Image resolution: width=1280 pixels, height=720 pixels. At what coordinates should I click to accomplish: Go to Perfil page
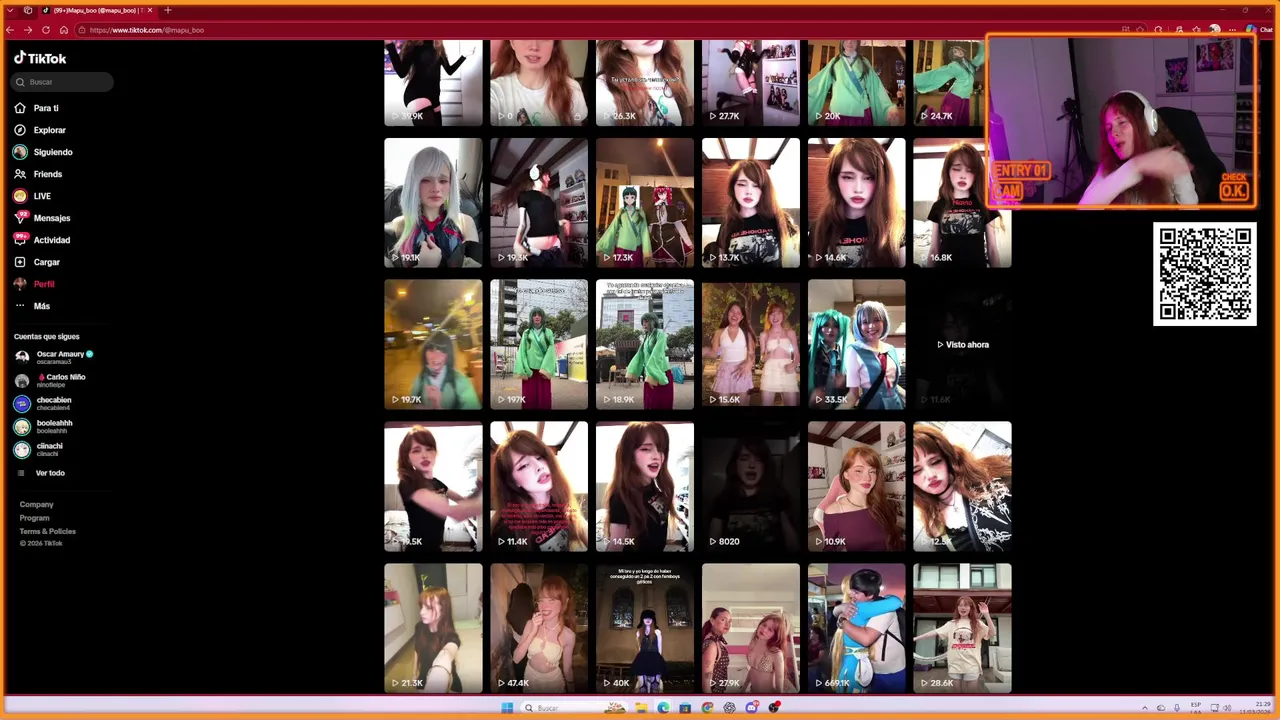coord(44,284)
